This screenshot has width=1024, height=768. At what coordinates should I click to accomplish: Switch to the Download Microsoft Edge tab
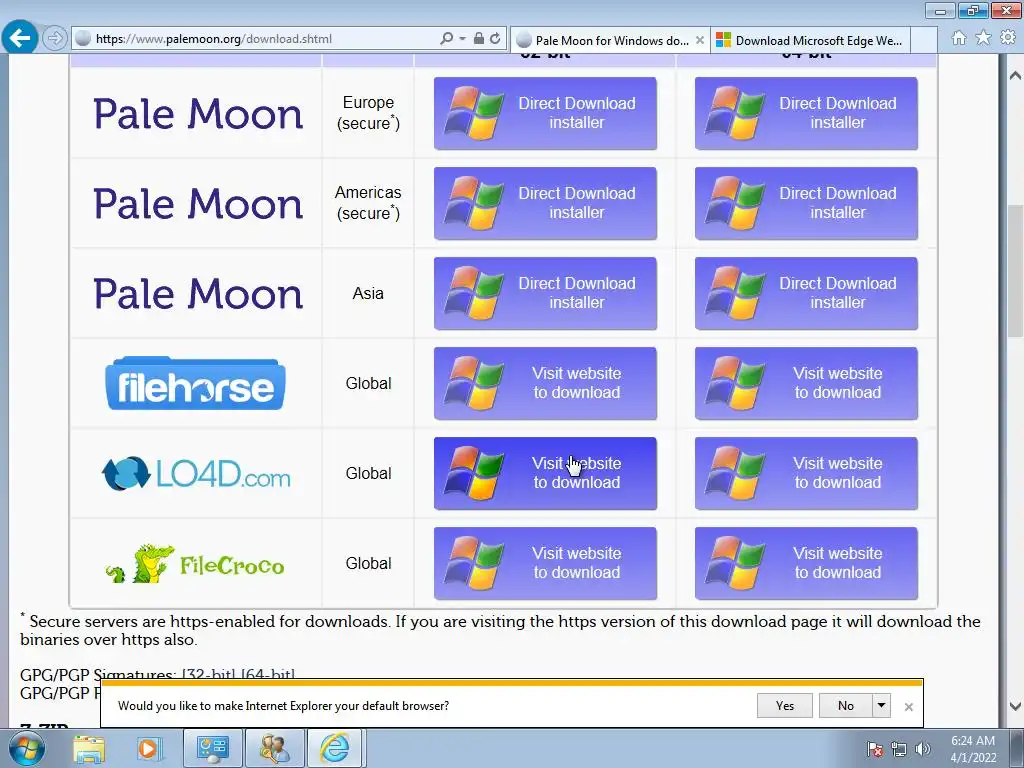point(810,40)
